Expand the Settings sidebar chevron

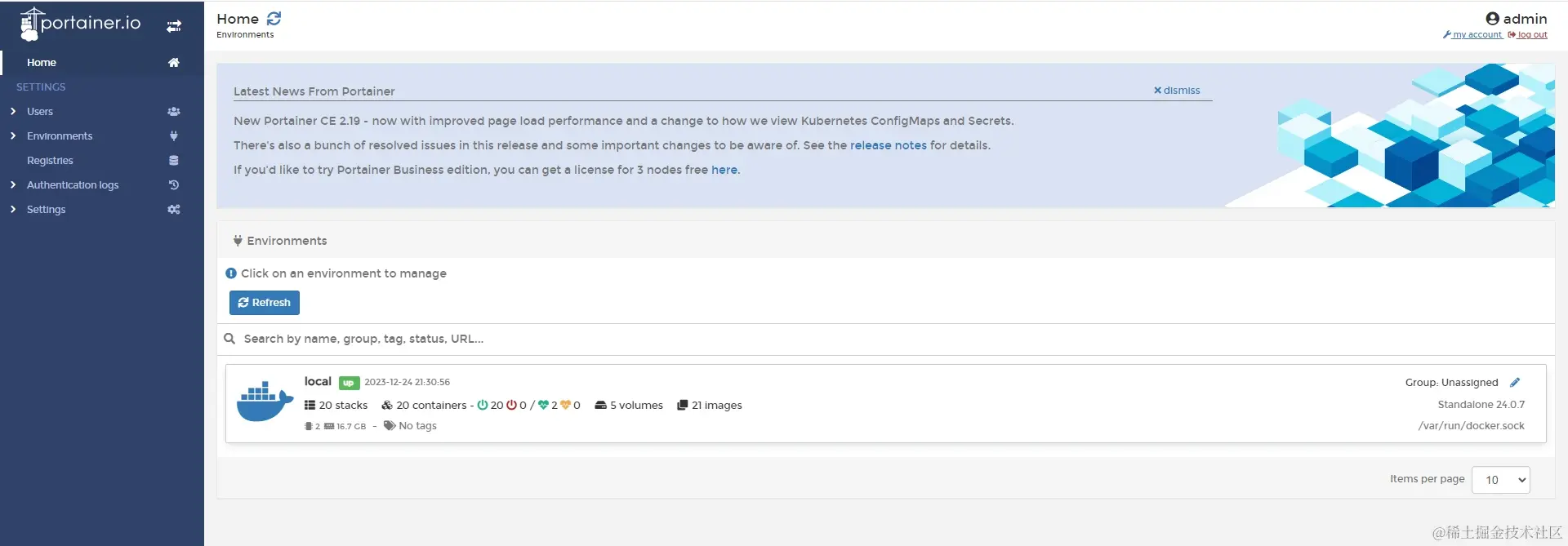(x=13, y=210)
